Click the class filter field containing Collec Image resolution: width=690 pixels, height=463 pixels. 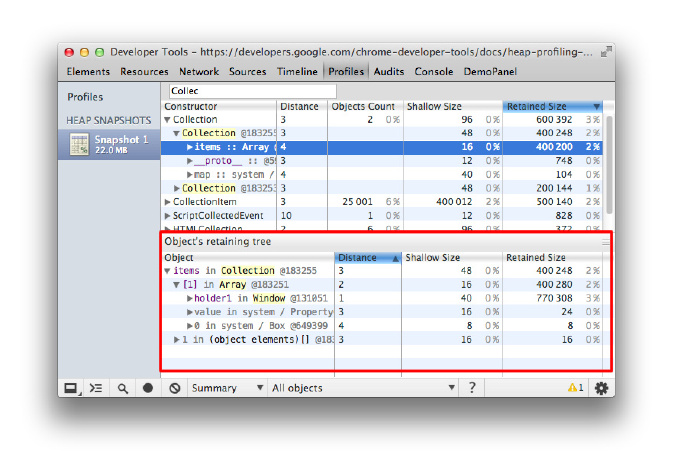click(253, 91)
